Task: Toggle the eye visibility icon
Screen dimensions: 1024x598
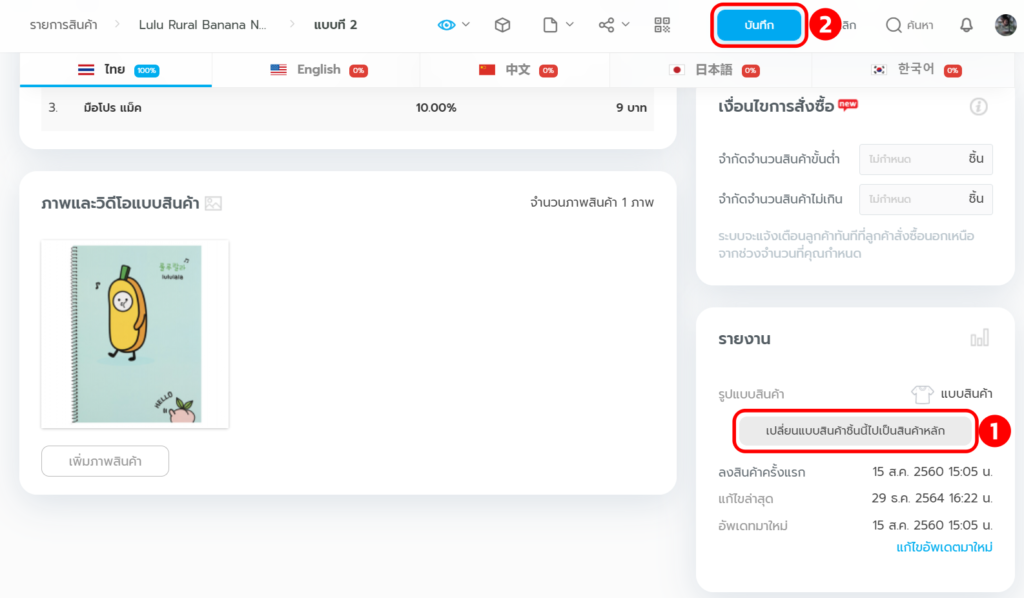Action: (446, 25)
